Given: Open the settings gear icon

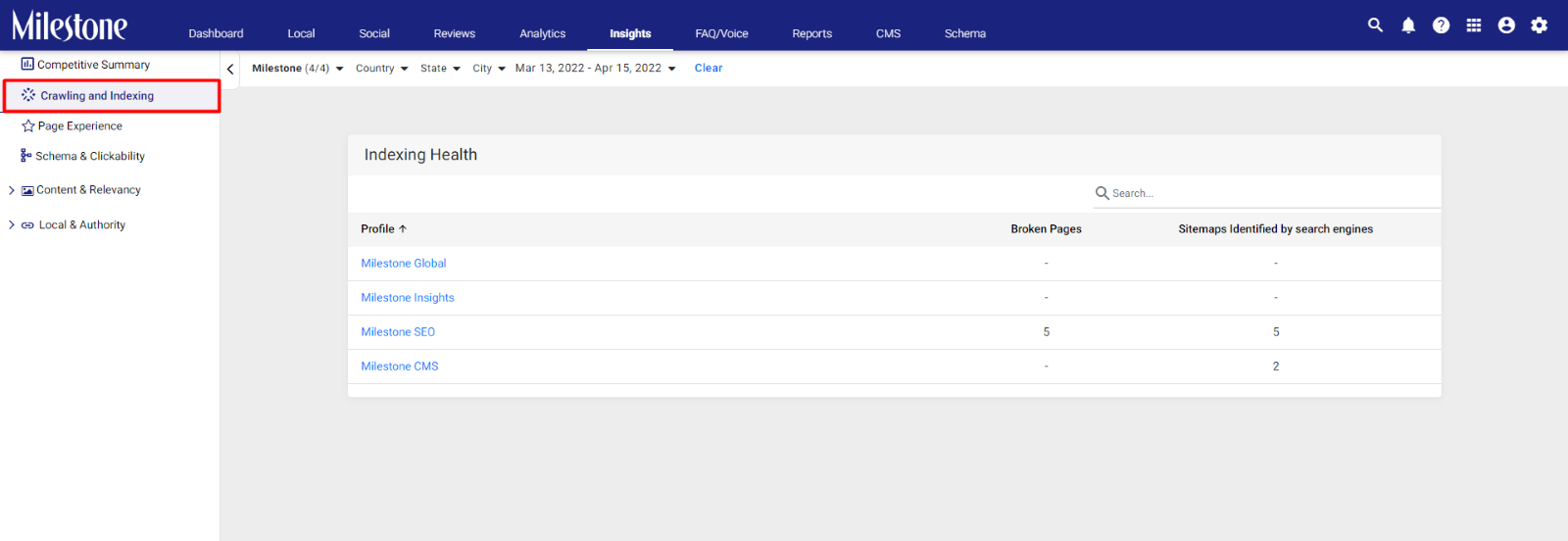Looking at the screenshot, I should [x=1540, y=25].
